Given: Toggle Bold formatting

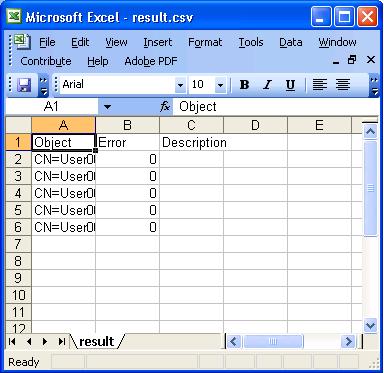Looking at the screenshot, I should click(x=244, y=85).
